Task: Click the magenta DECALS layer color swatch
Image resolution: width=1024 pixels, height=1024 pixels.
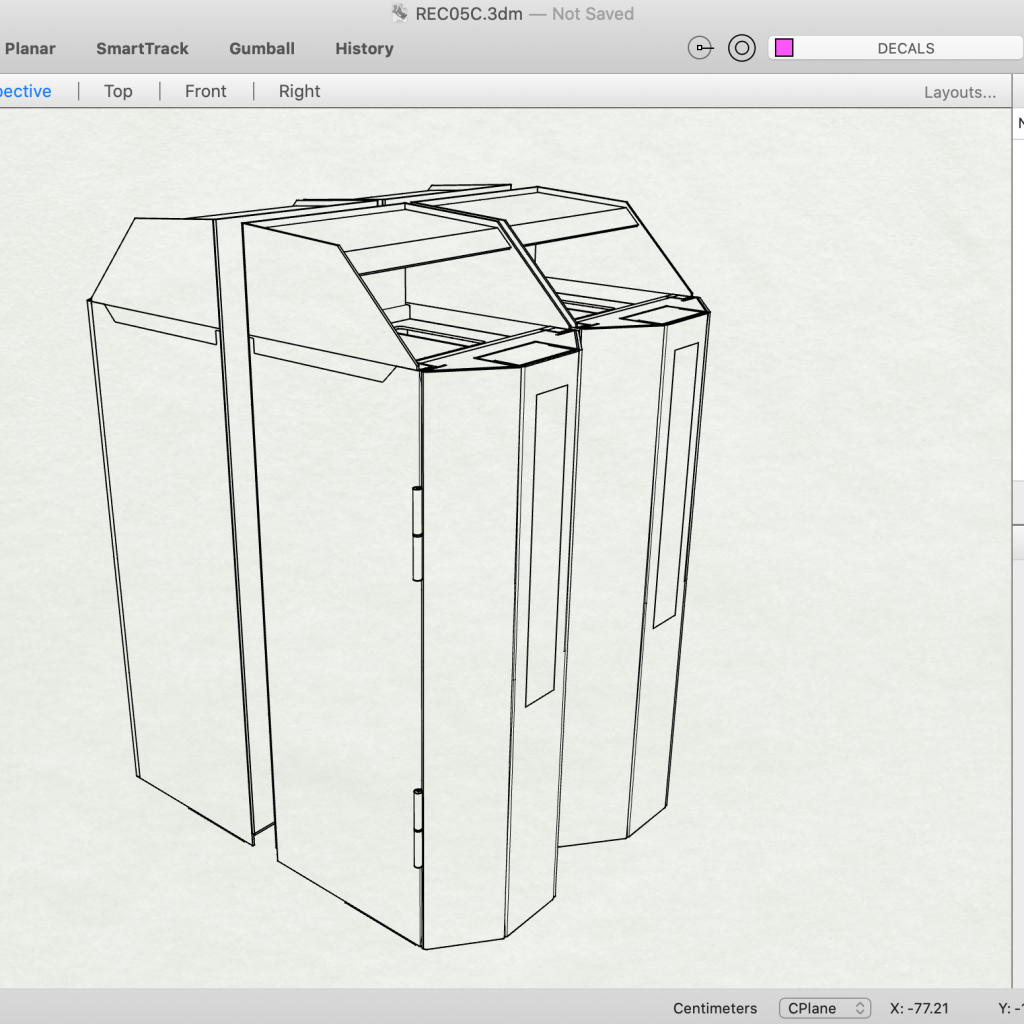Action: pyautogui.click(x=784, y=48)
